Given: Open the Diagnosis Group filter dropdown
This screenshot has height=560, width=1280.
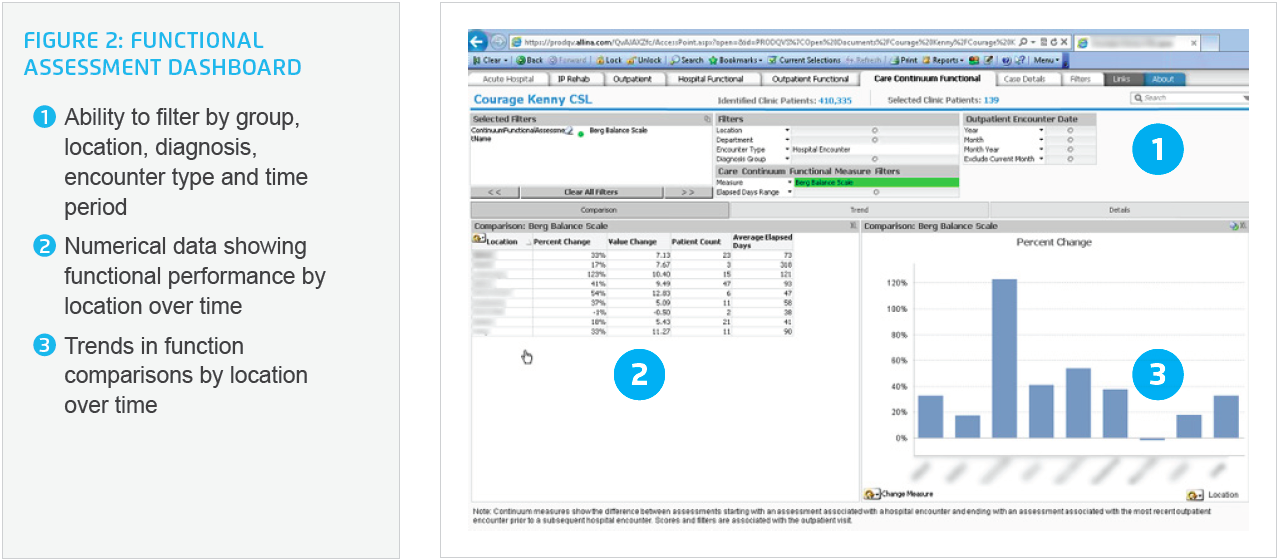Looking at the screenshot, I should pyautogui.click(x=787, y=159).
